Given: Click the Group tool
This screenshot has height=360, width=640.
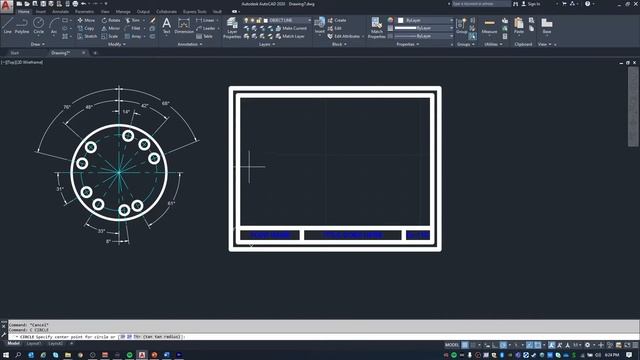Looking at the screenshot, I should 462,25.
